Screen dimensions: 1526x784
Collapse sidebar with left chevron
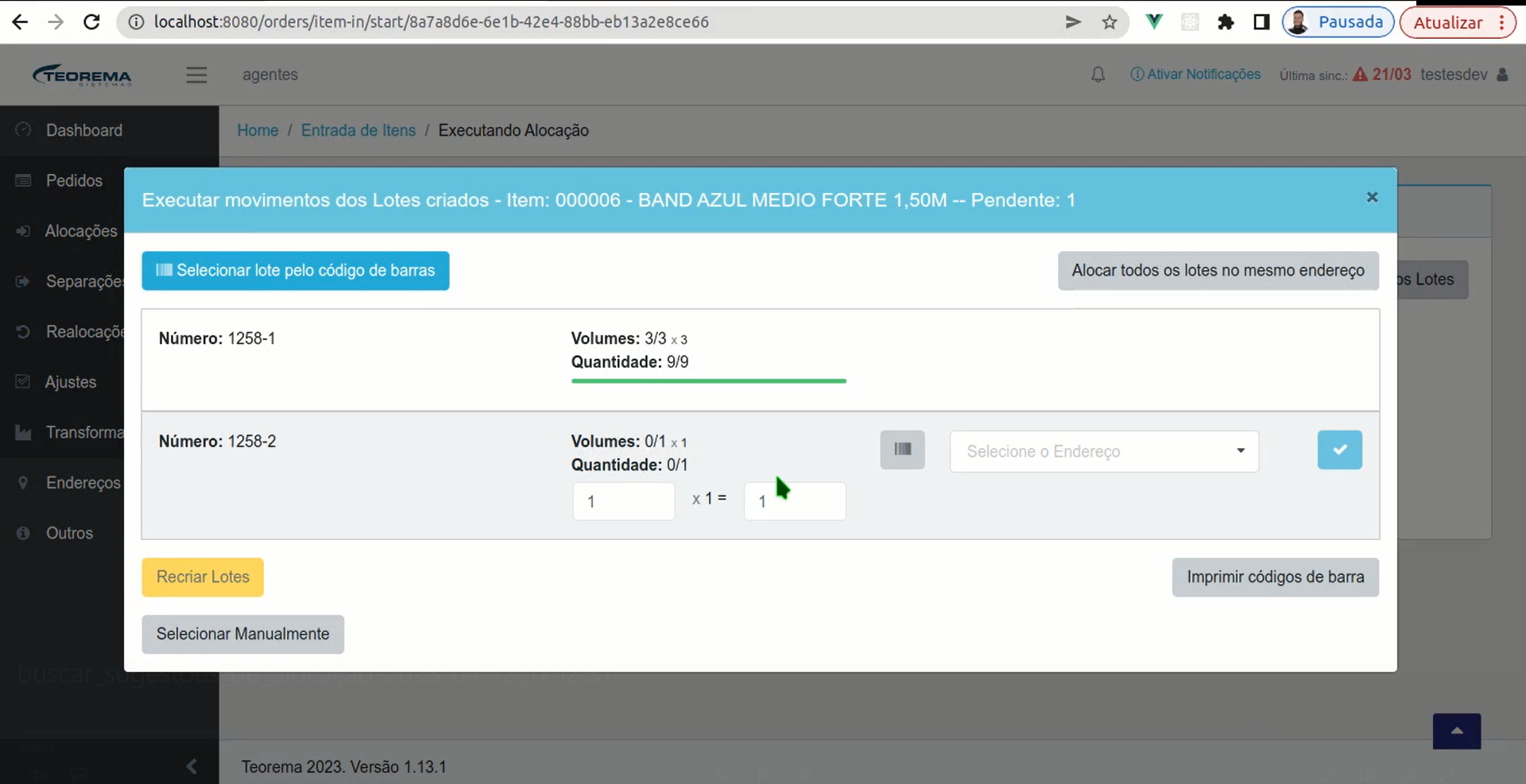click(192, 767)
